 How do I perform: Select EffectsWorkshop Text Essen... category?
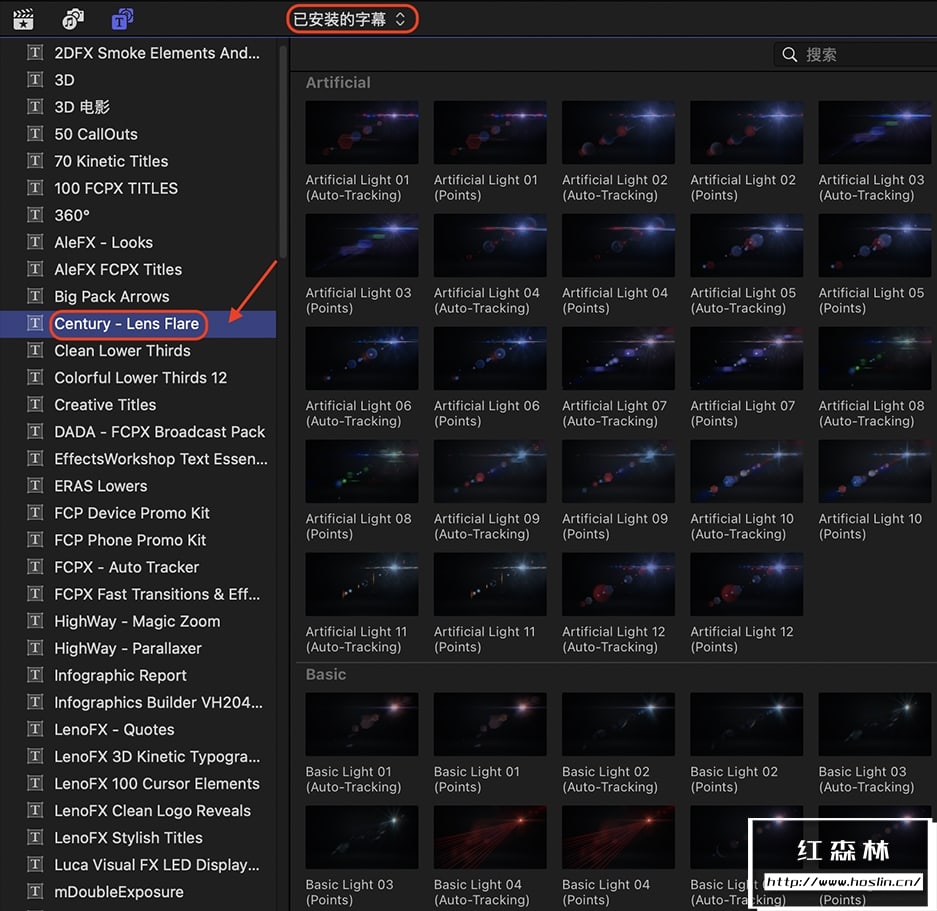[138, 458]
